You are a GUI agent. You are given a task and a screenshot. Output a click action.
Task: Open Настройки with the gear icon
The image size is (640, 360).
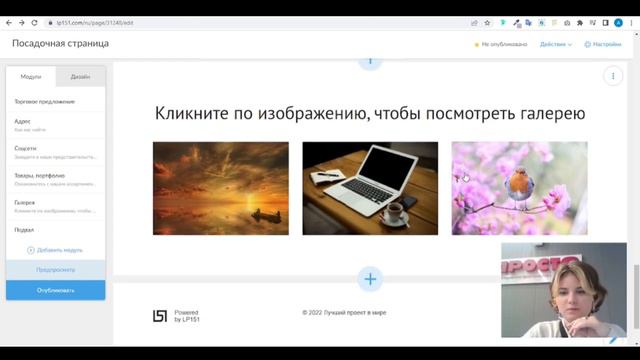click(x=603, y=44)
